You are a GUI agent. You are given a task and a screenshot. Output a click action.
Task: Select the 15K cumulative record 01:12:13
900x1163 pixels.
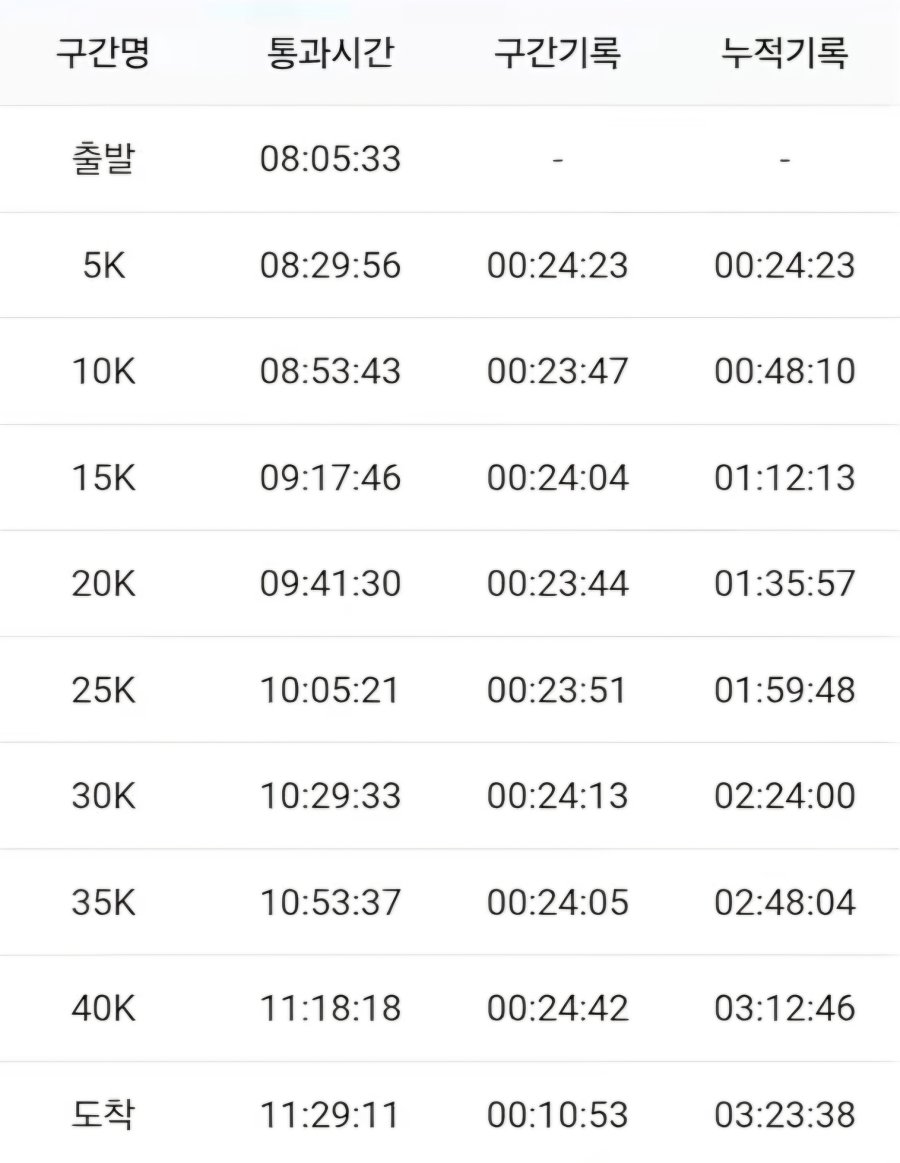coord(785,477)
